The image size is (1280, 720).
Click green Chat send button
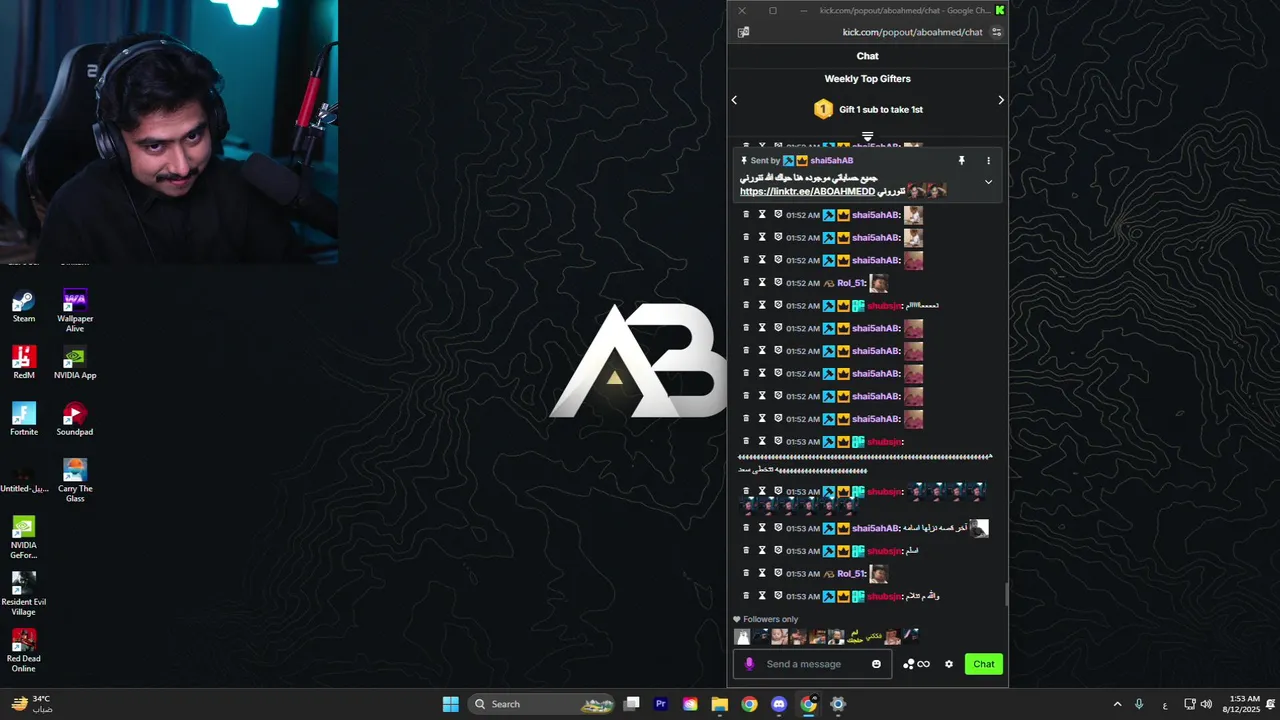click(984, 664)
